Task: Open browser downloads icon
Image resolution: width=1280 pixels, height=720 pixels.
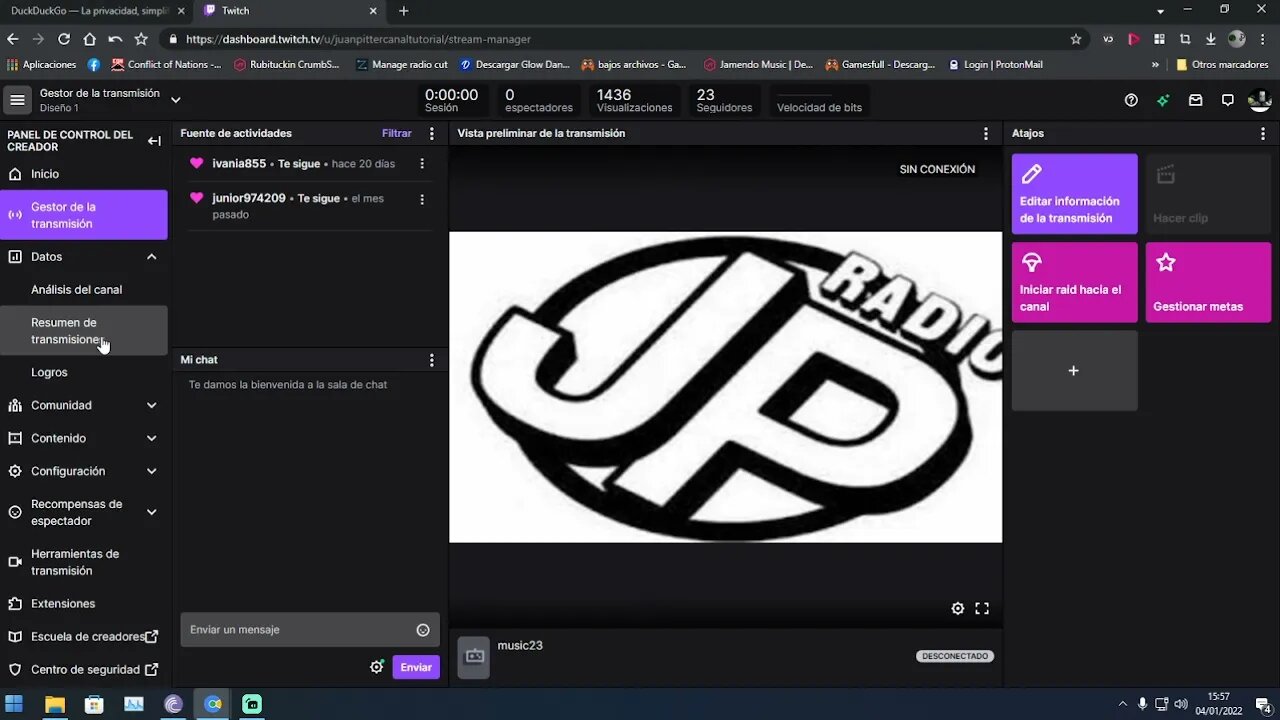Action: pos(1210,39)
